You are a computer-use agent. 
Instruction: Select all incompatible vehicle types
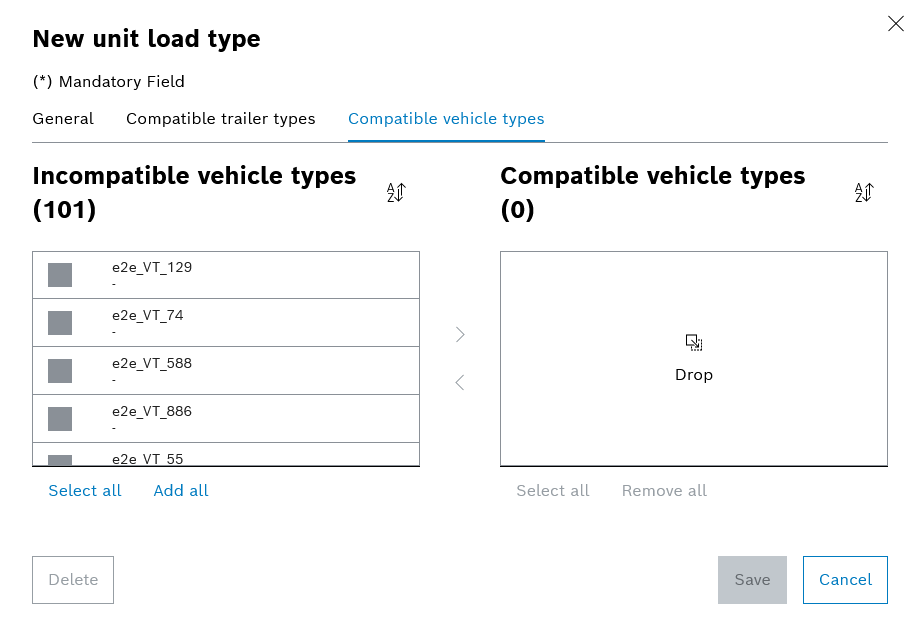(84, 490)
